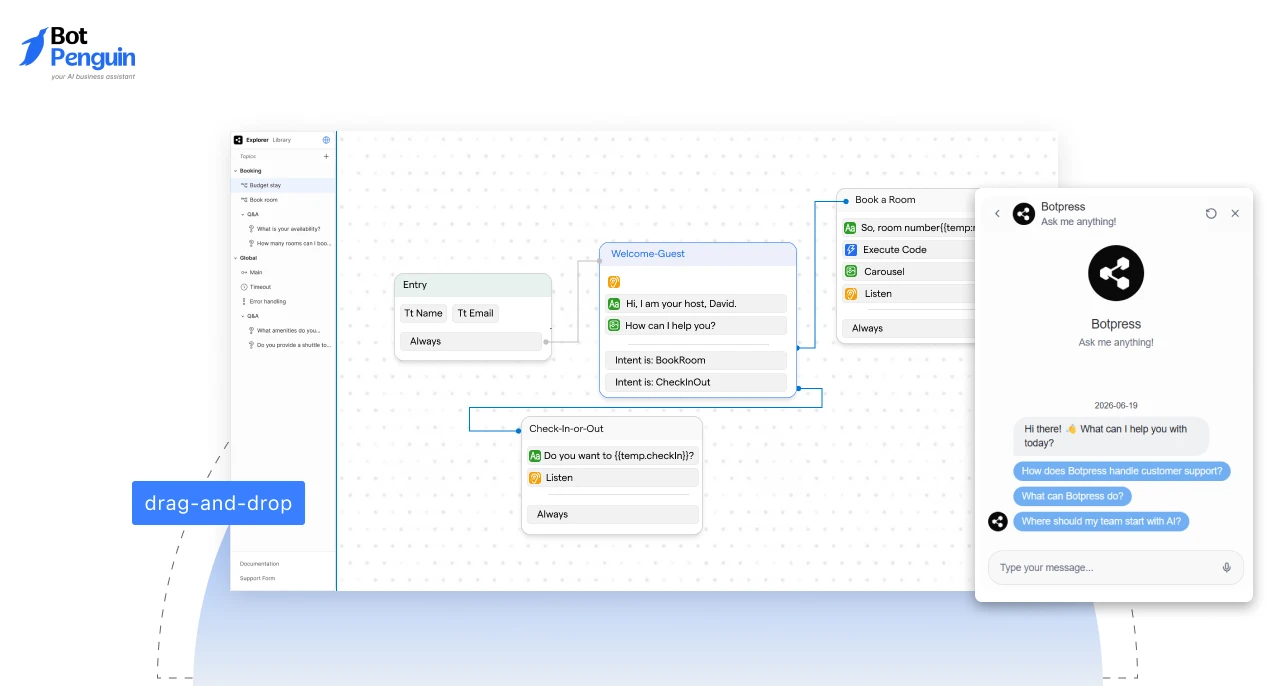The height and width of the screenshot is (686, 1288).
Task: Switch to the Explorer tab
Action: click(257, 140)
